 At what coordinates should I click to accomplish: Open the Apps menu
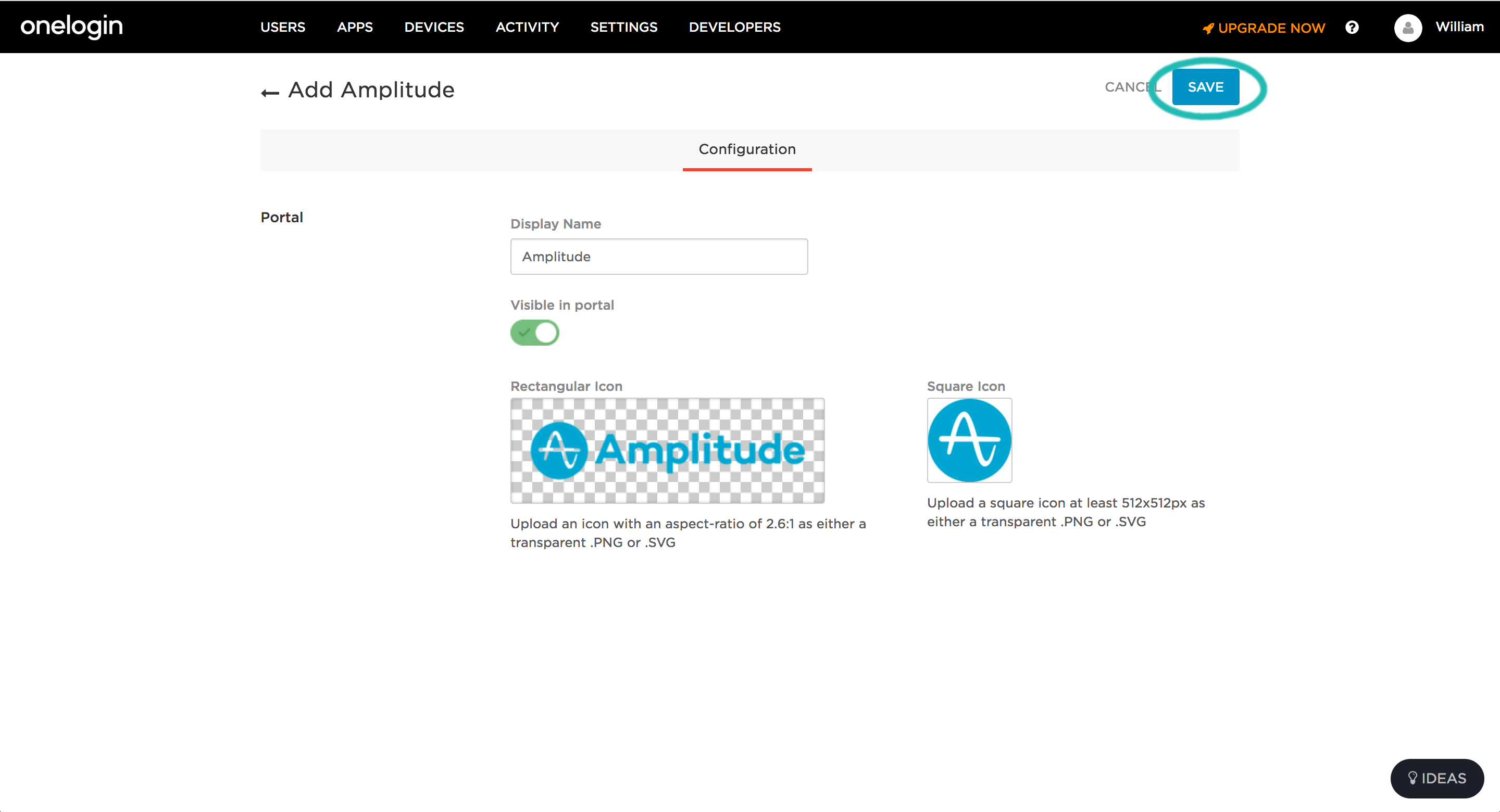pos(355,28)
